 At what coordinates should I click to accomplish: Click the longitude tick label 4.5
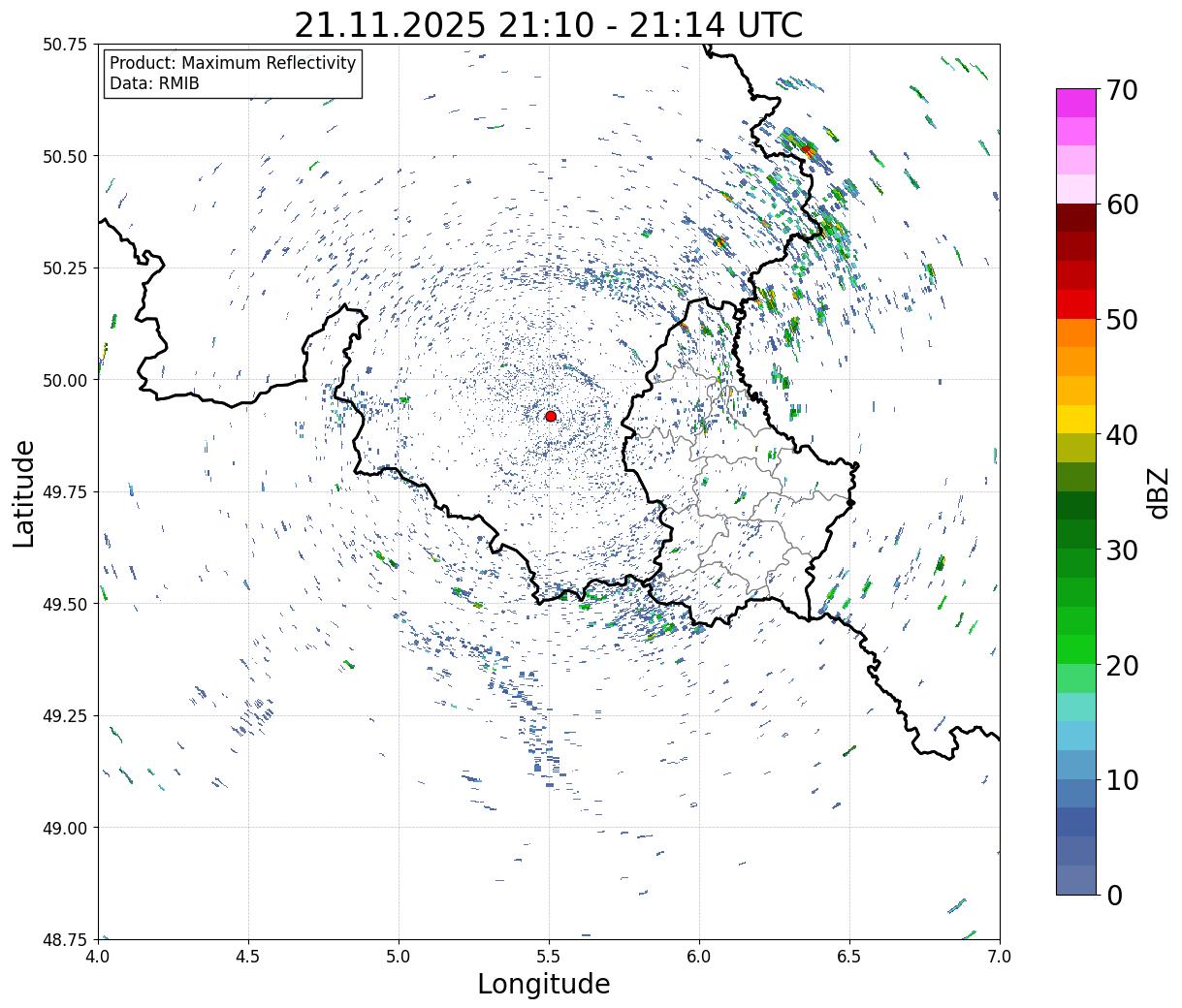tap(248, 956)
